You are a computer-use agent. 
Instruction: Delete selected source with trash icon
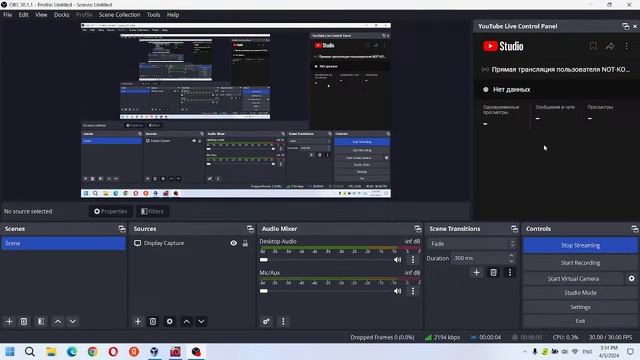pos(153,321)
